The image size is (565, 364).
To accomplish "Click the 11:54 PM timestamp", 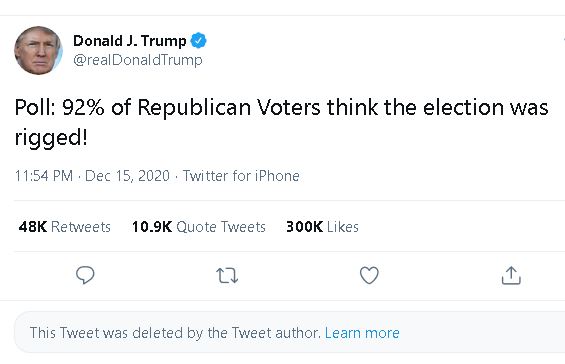I will pos(44,176).
